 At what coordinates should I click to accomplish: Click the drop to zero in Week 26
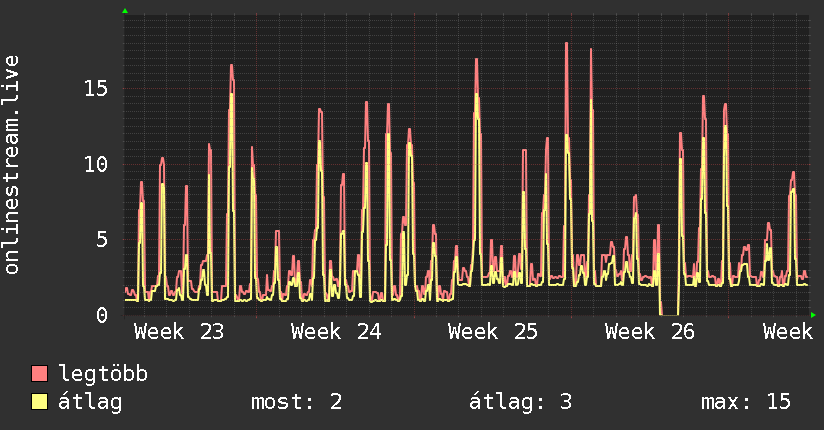(669, 308)
